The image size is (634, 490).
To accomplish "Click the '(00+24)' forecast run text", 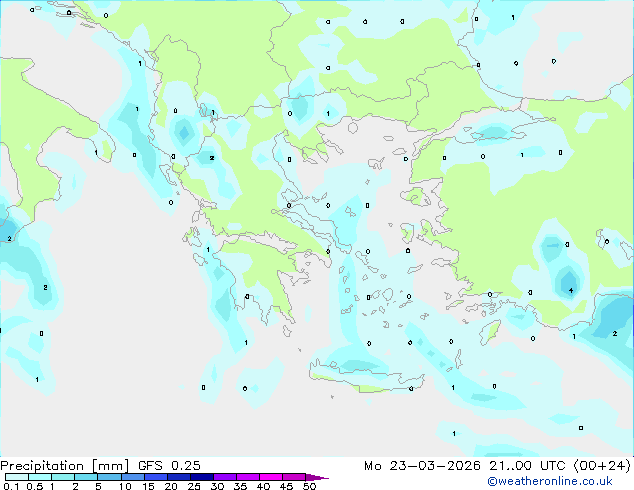I will [602, 466].
